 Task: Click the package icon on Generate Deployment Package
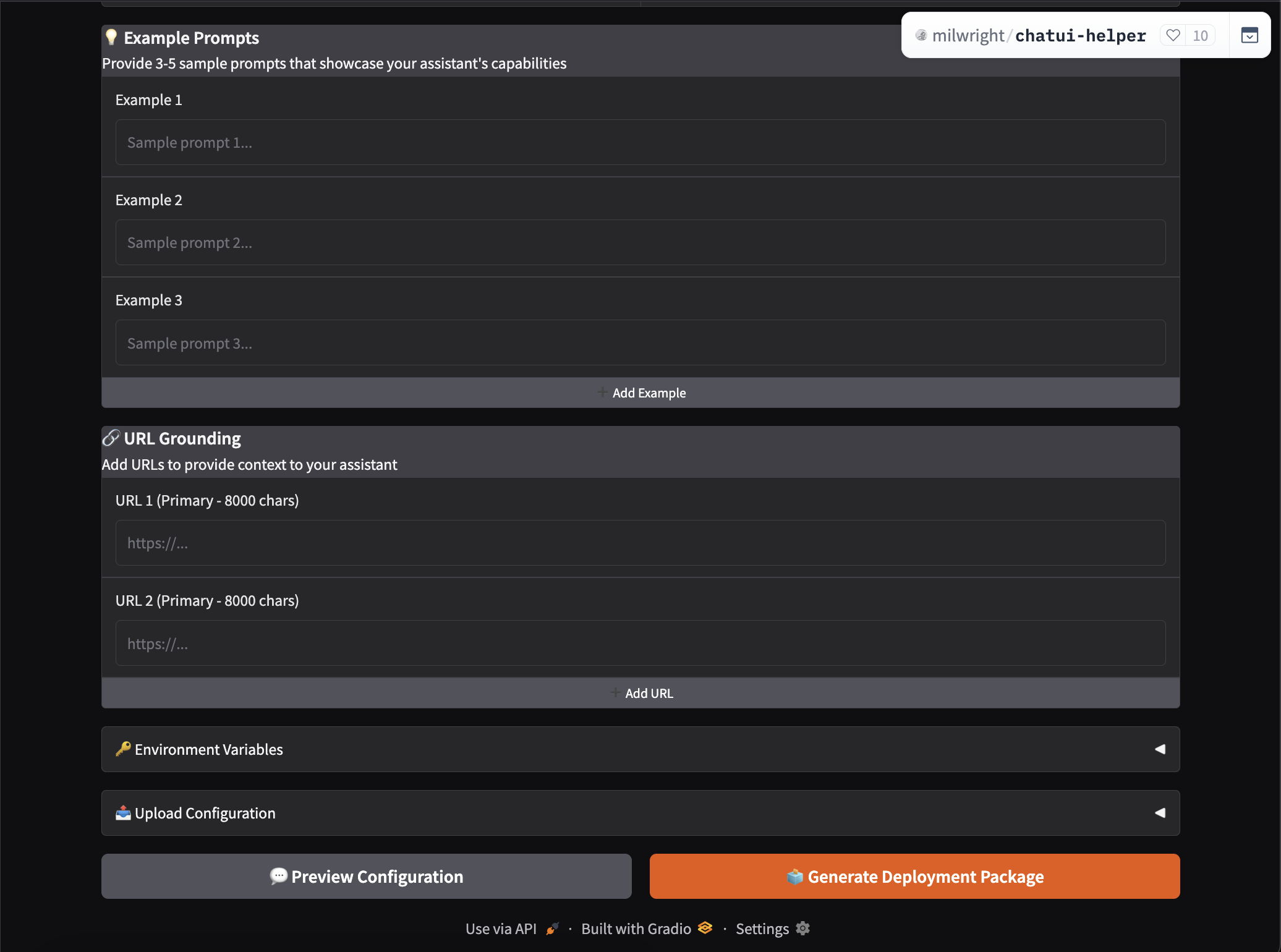pyautogui.click(x=795, y=876)
